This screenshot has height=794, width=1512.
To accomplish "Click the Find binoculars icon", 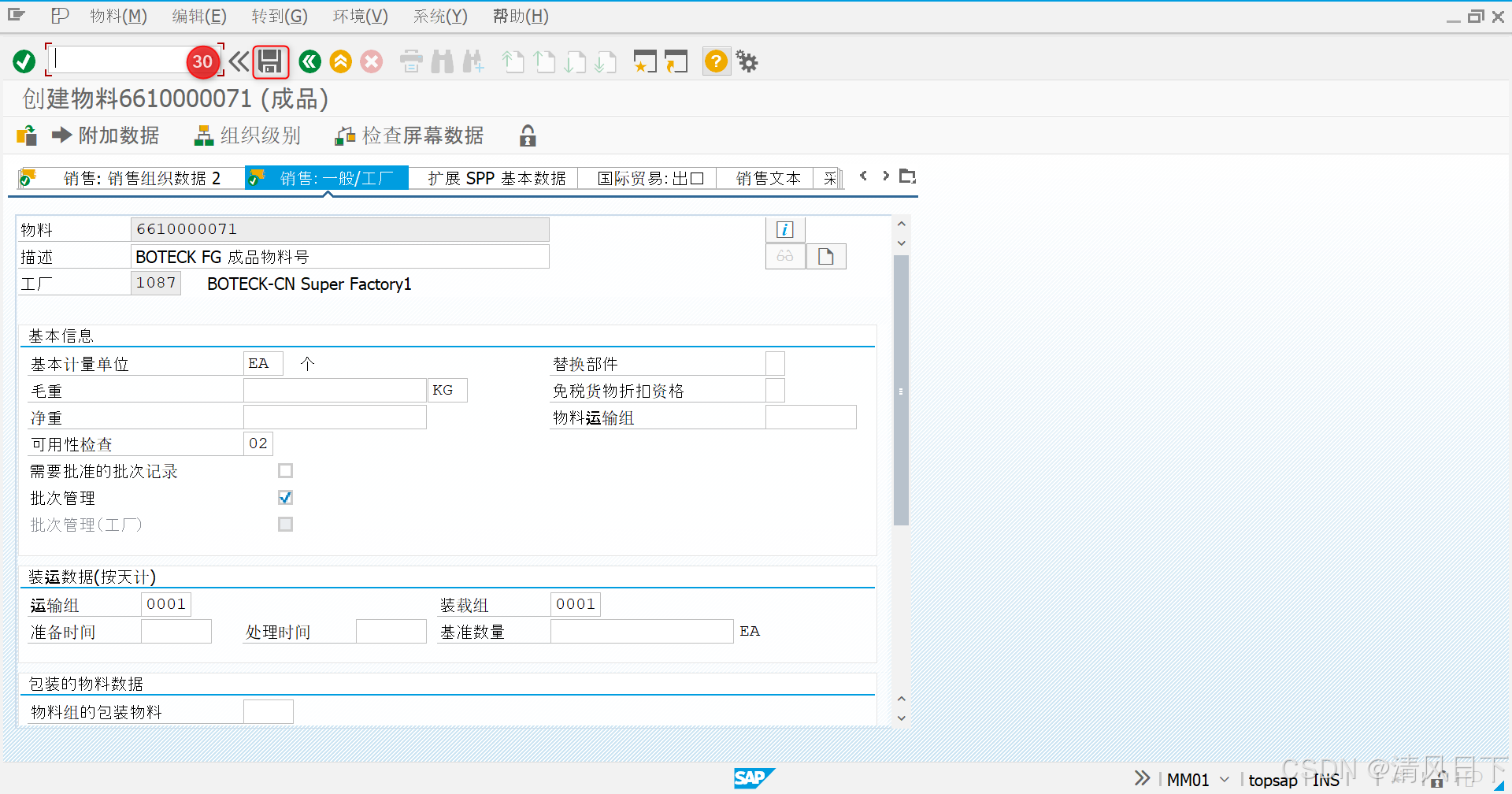I will 442,61.
